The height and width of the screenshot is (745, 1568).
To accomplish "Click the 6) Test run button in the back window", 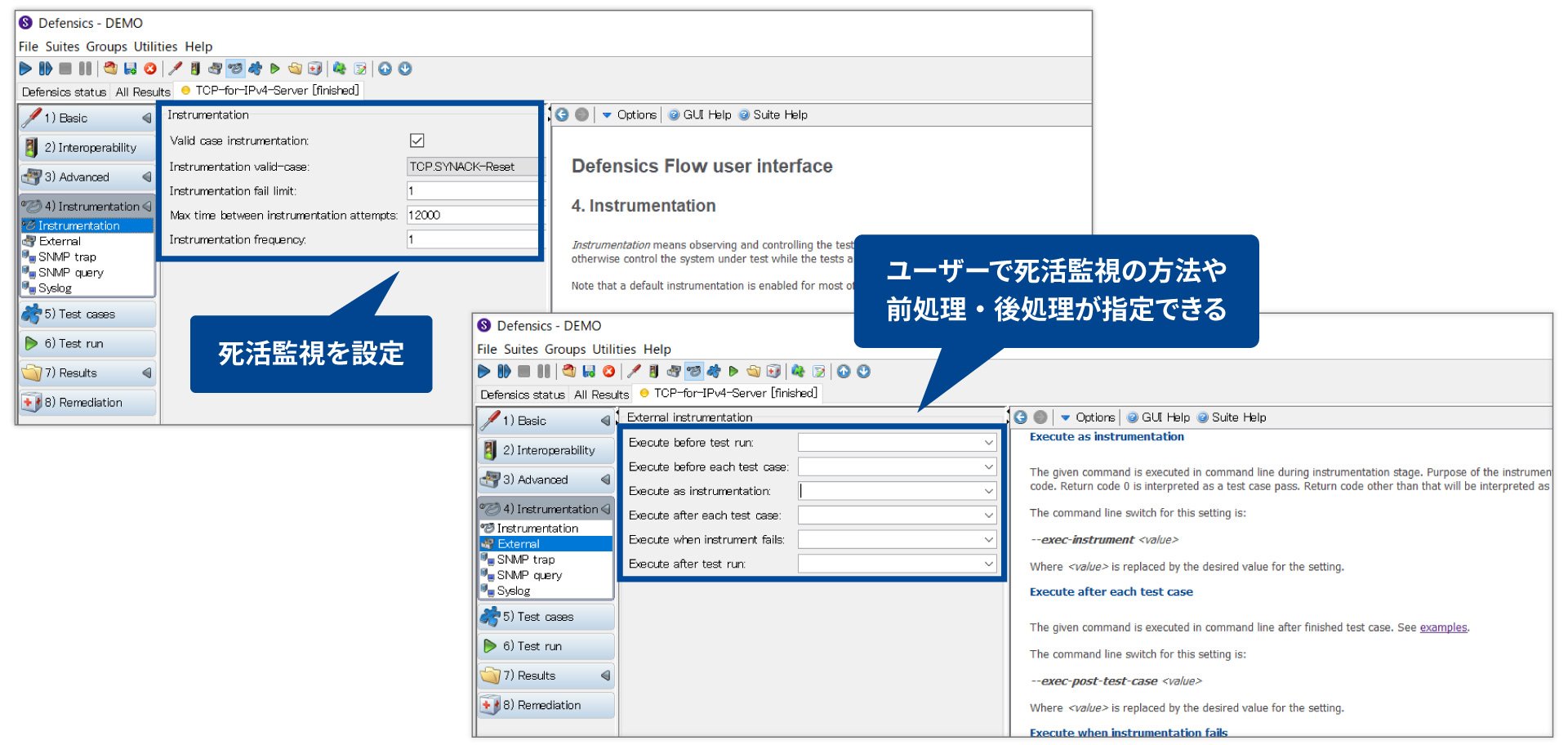I will click(87, 344).
